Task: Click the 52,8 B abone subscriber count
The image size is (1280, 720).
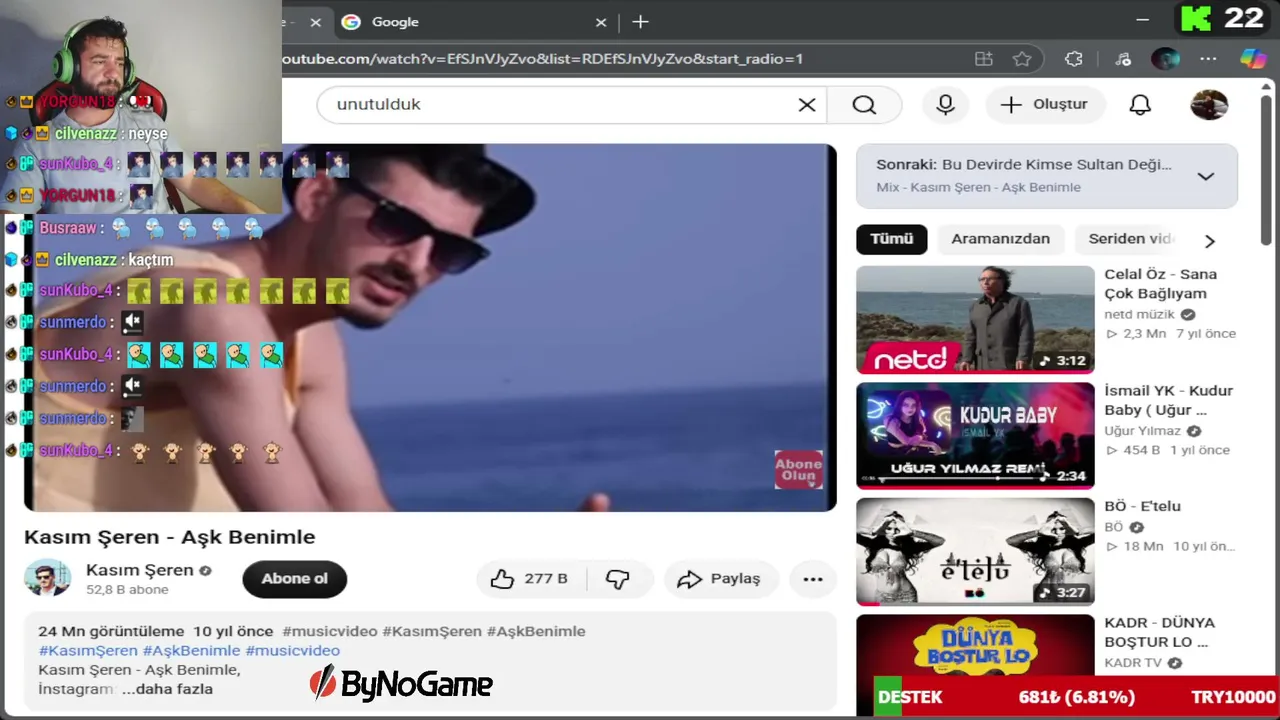Action: pyautogui.click(x=127, y=590)
